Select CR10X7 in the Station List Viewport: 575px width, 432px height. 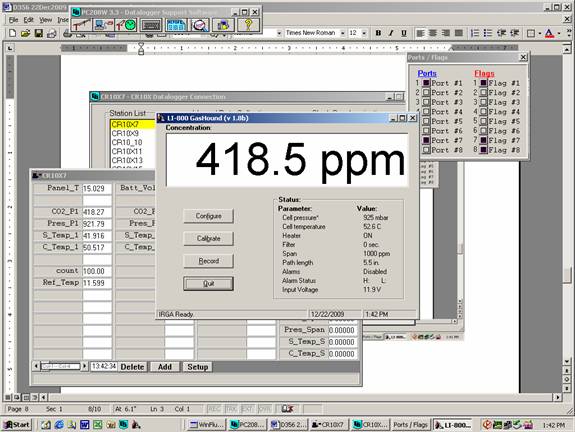point(132,124)
